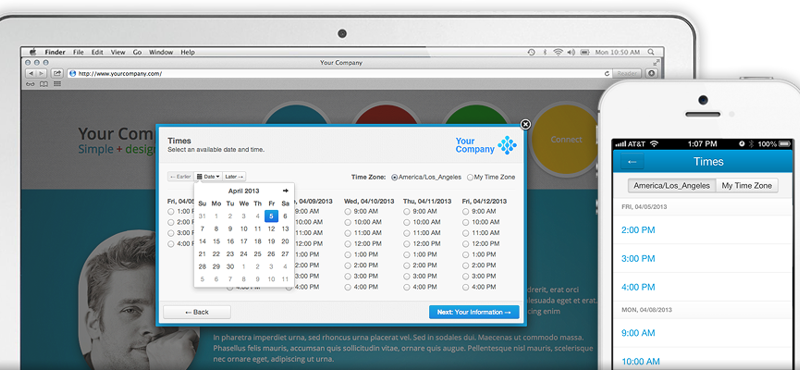Image resolution: width=800 pixels, height=370 pixels.
Task: Click the Apple menu icon
Action: (33, 52)
